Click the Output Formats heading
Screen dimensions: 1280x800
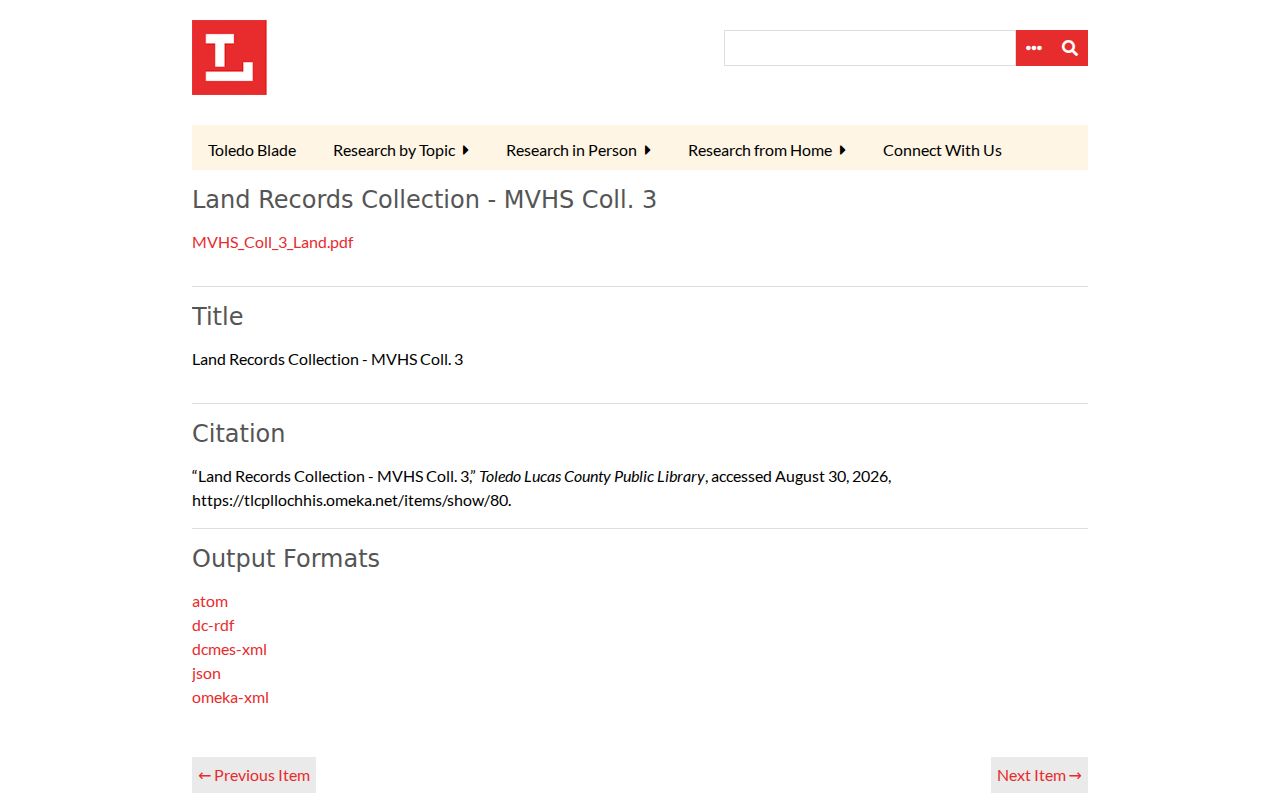[x=286, y=558]
